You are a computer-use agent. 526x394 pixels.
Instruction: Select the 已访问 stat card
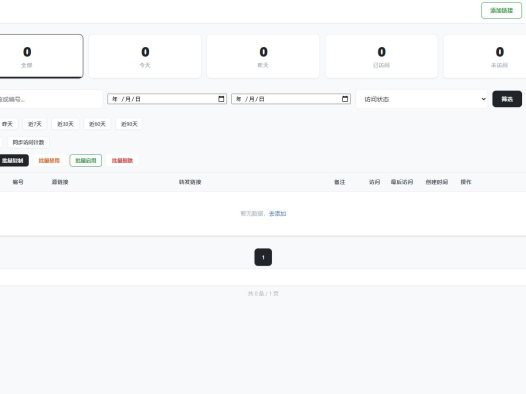[x=381, y=56]
